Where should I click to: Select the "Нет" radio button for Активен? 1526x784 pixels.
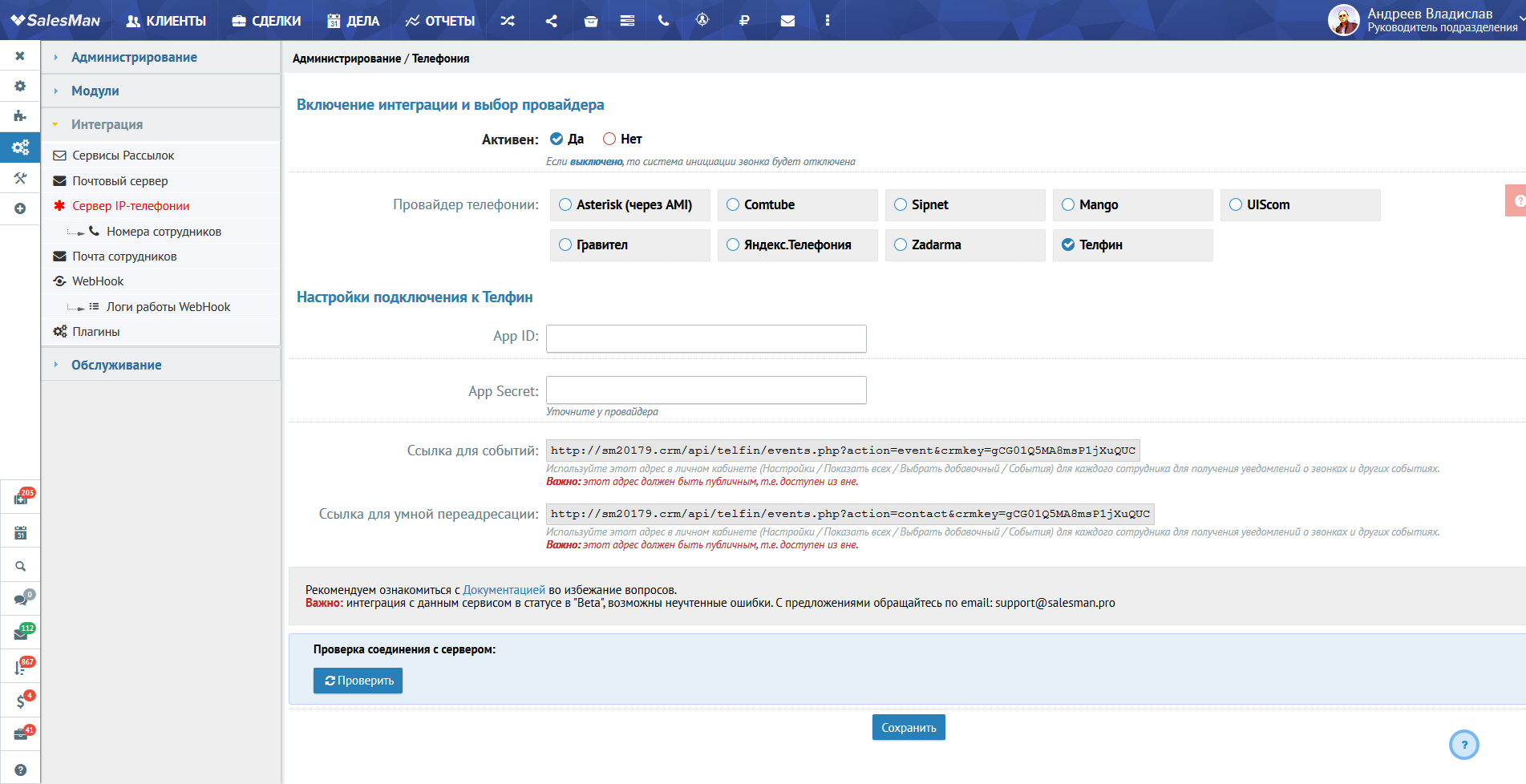tap(609, 139)
